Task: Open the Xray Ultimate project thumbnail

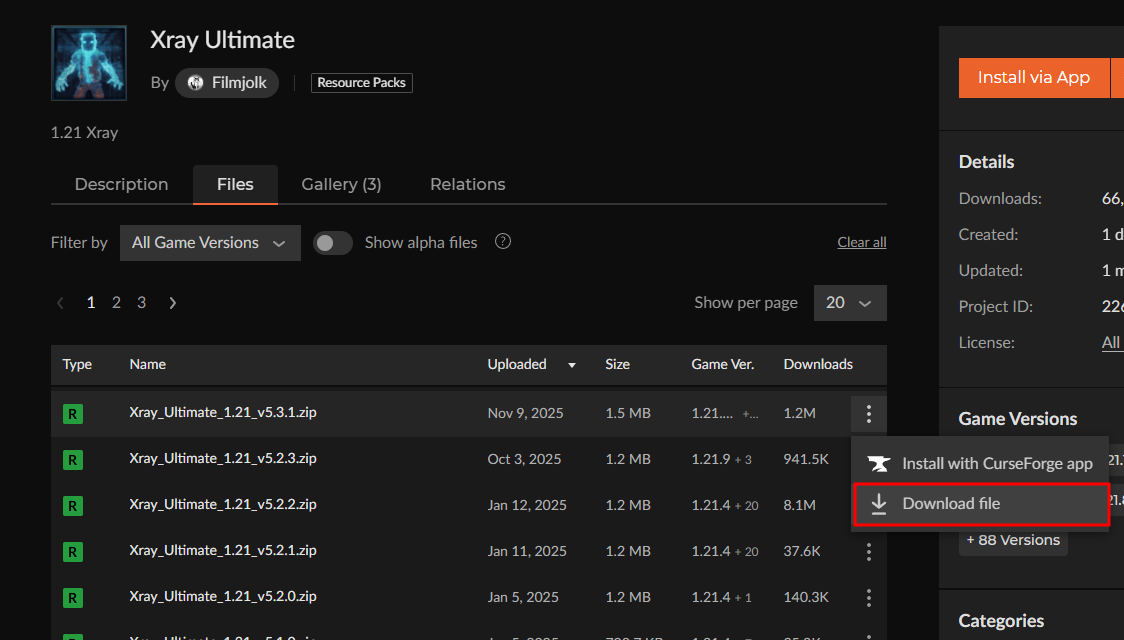Action: 89,63
